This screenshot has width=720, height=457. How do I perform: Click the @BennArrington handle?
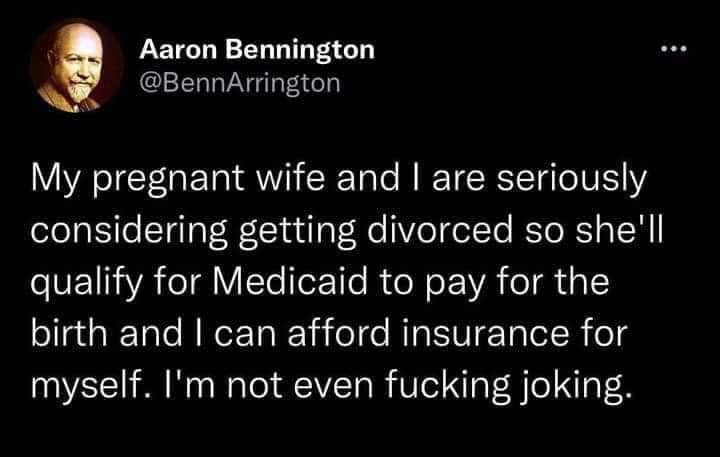pyautogui.click(x=239, y=83)
